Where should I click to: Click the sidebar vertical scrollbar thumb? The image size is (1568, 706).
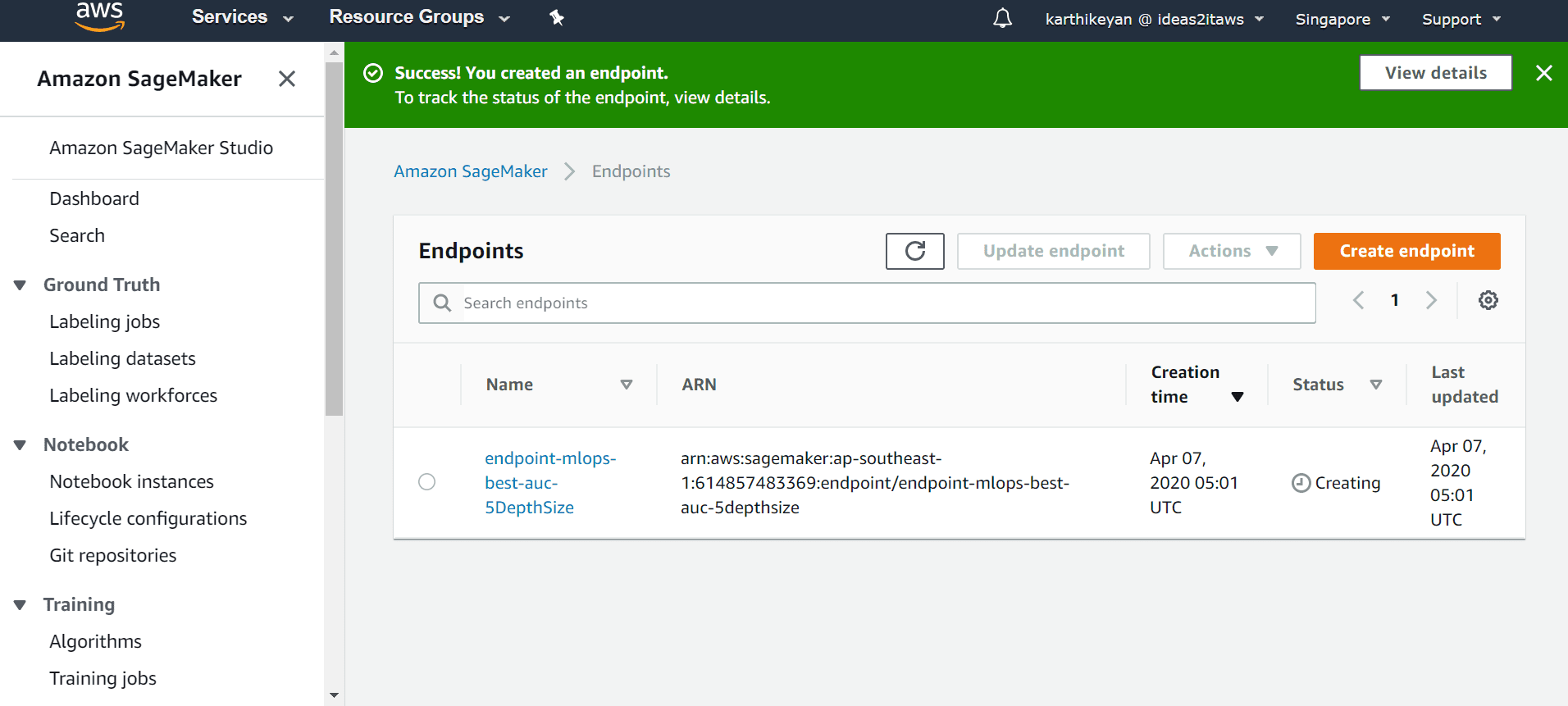pyautogui.click(x=334, y=239)
